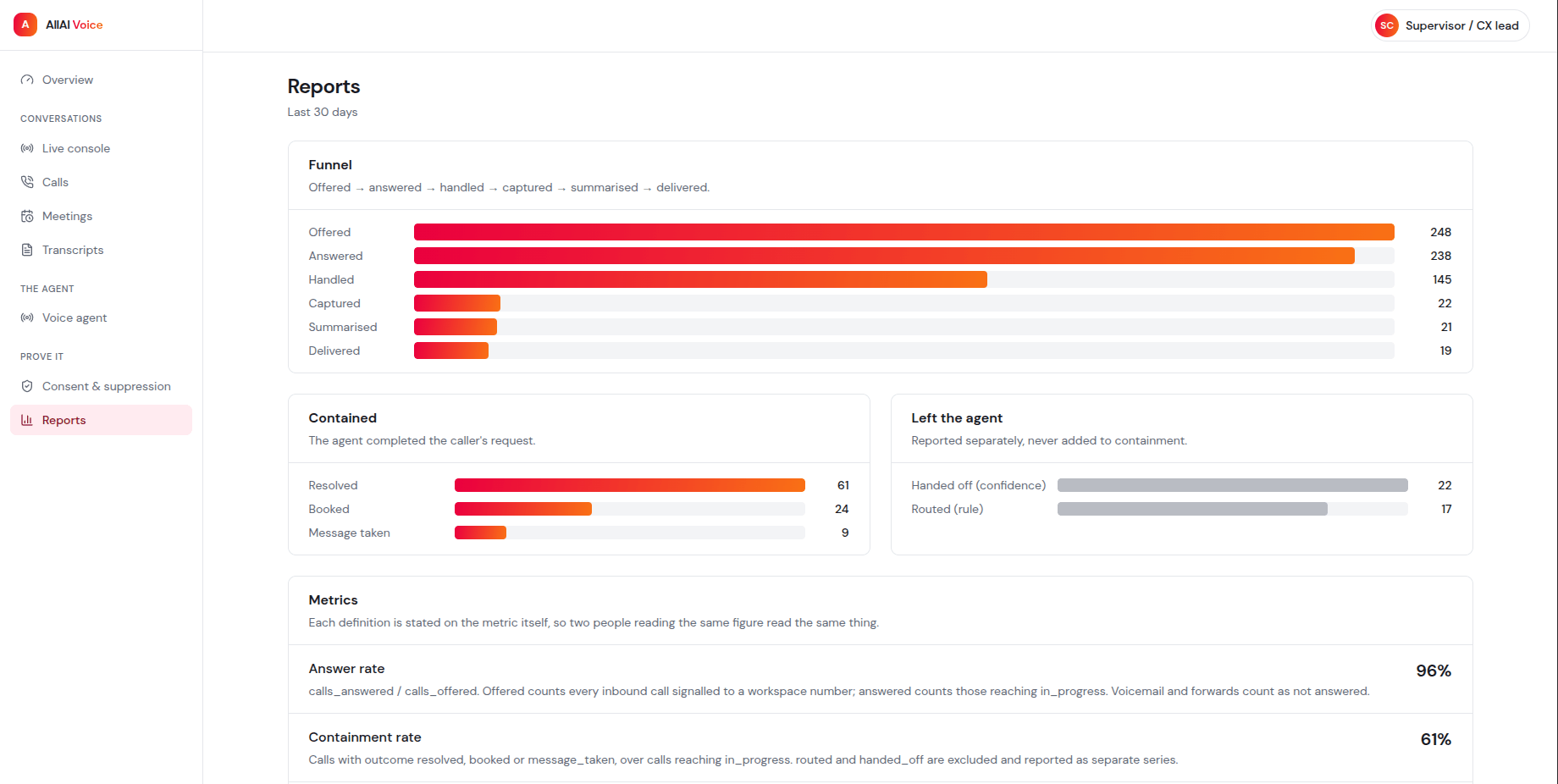The height and width of the screenshot is (784, 1558).
Task: Click the Routed (rule) gray bar
Action: (x=1192, y=509)
